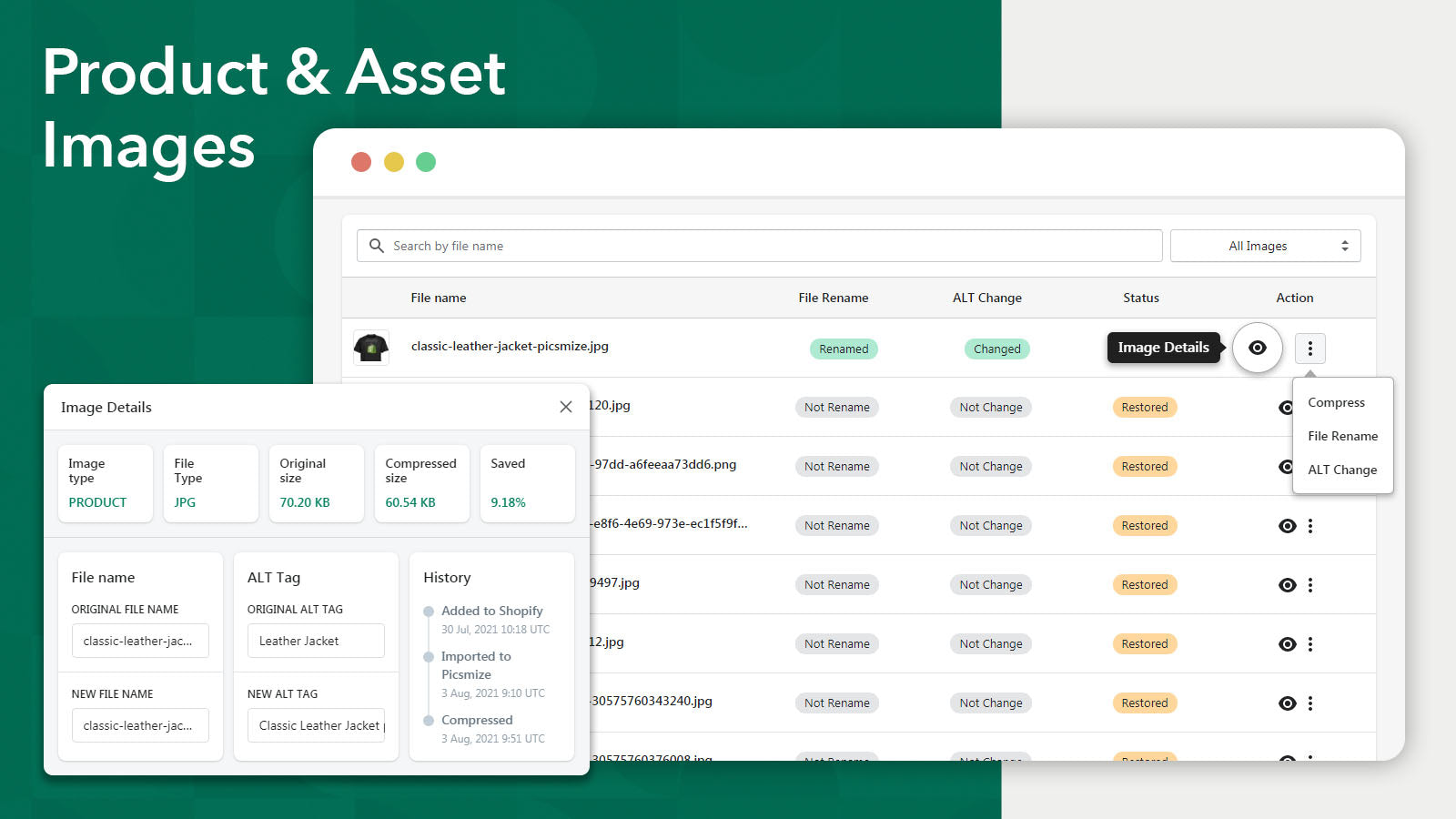Click the preview eye icon for 9497.jpg
The width and height of the screenshot is (1456, 819).
tap(1287, 584)
